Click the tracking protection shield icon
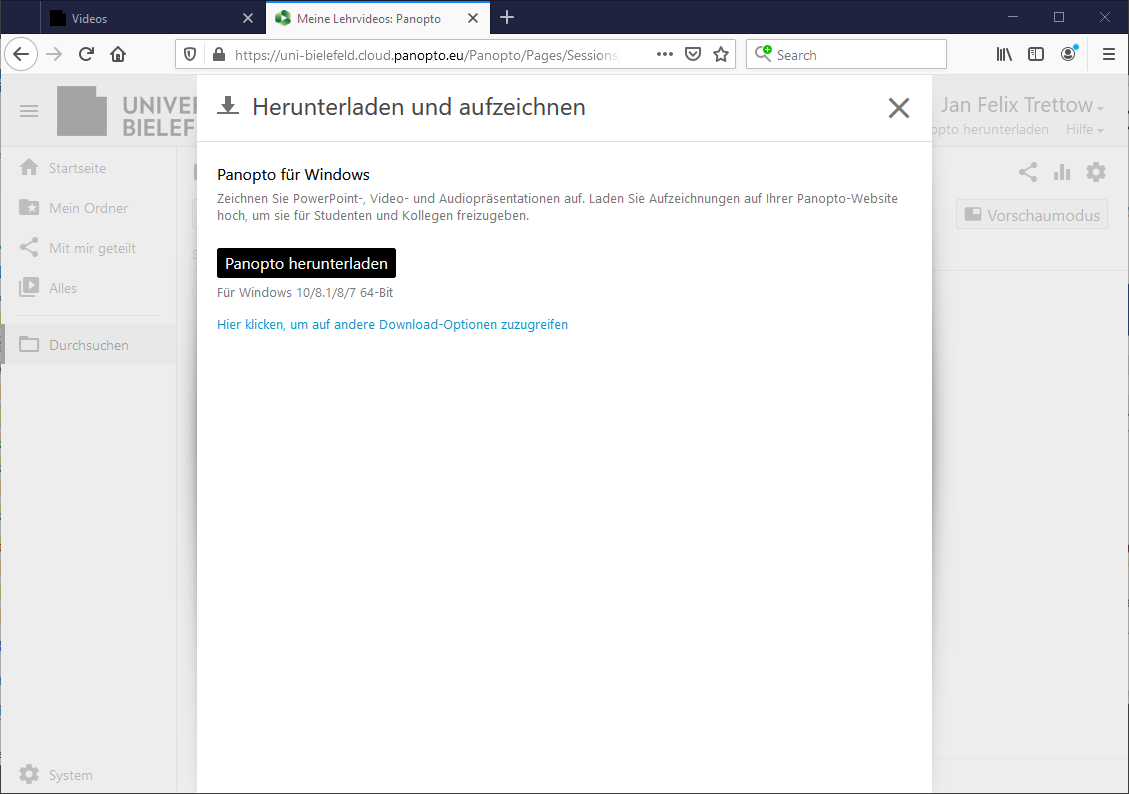This screenshot has width=1129, height=794. [190, 55]
